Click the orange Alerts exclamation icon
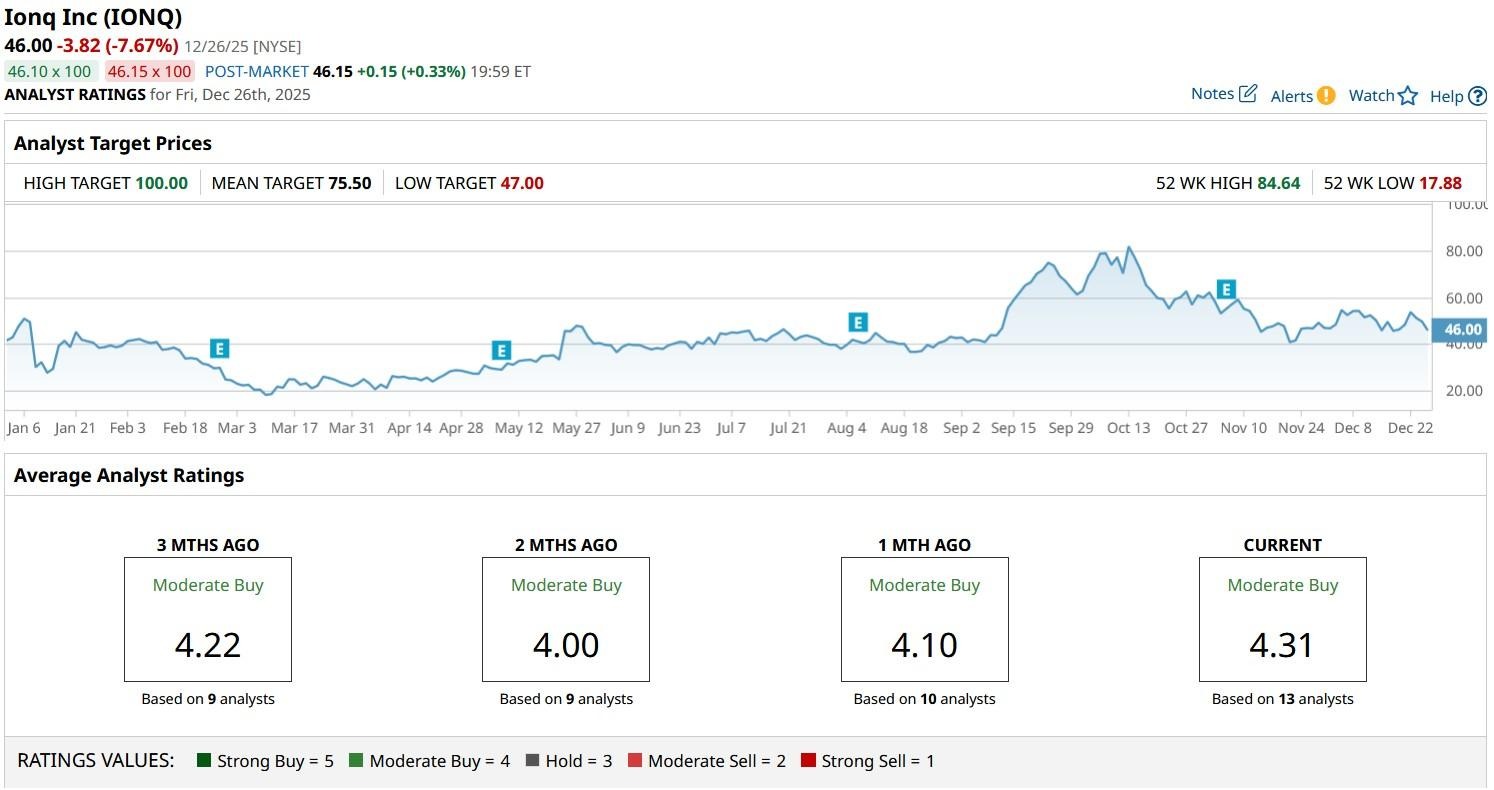Screen dimensions: 1494x790 [1326, 95]
